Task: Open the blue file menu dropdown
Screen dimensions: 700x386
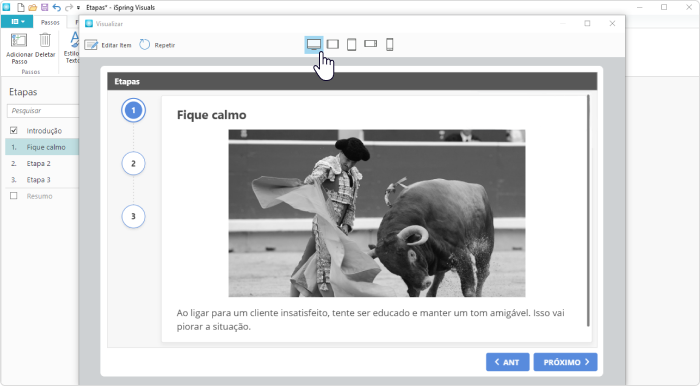Action: [x=17, y=21]
